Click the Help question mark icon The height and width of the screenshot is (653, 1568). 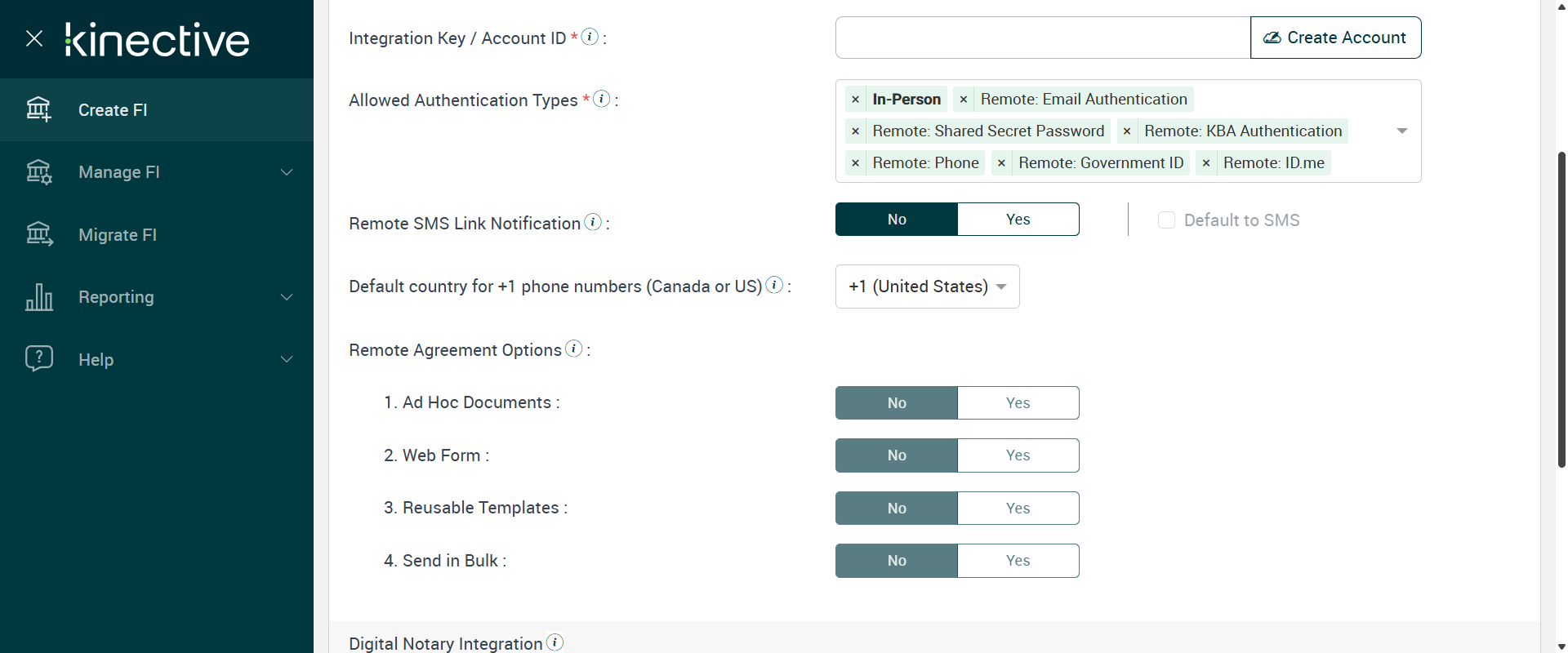(38, 359)
